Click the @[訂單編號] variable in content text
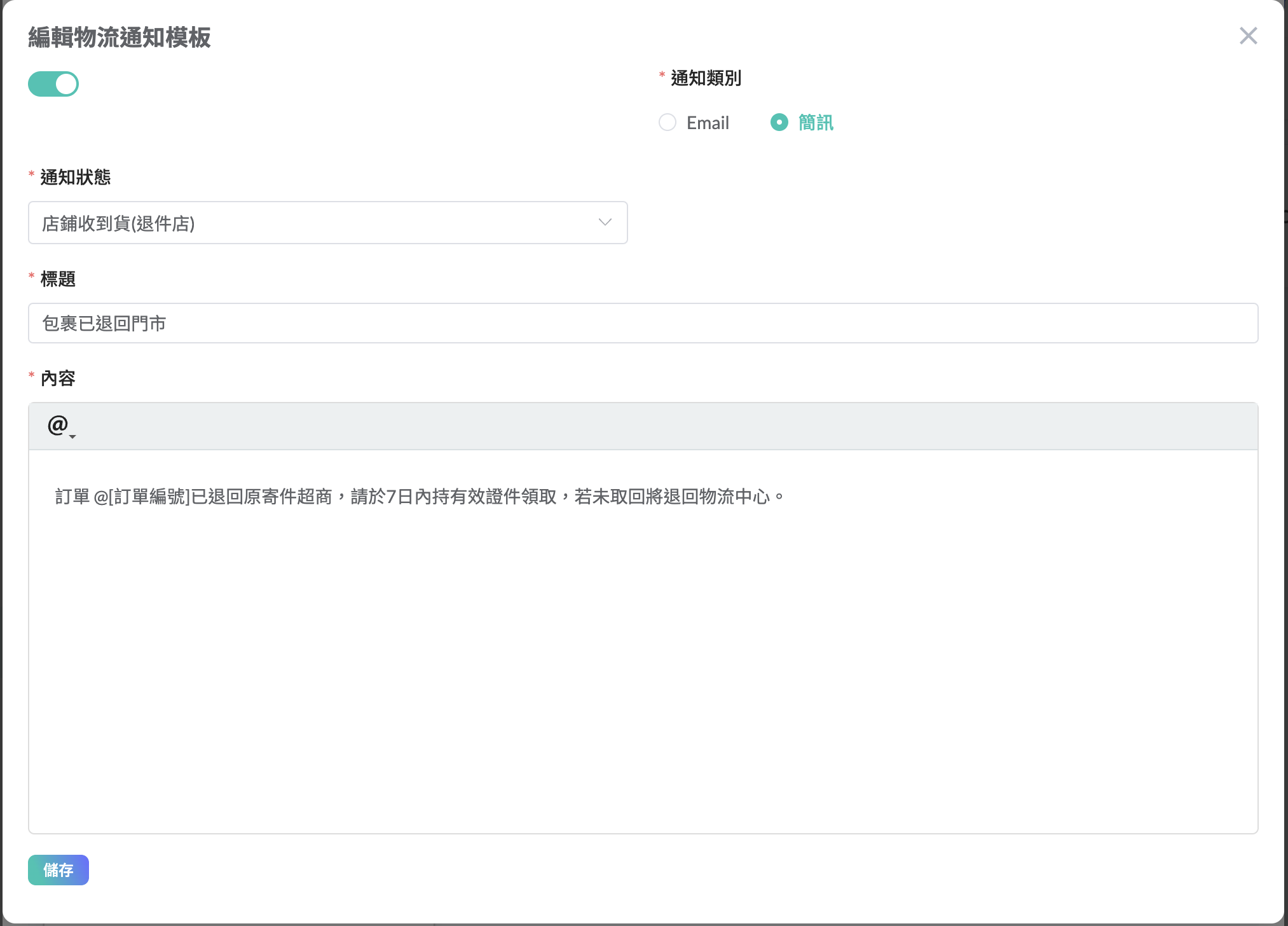1288x926 pixels. point(142,497)
